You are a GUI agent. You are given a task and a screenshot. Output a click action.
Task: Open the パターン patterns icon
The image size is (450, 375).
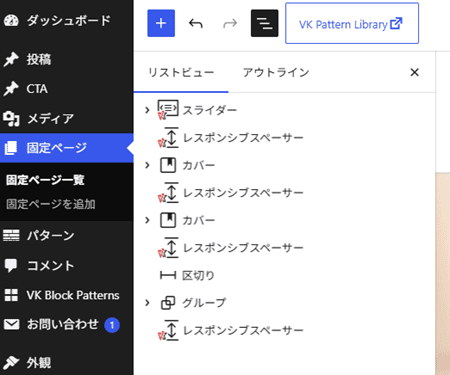pyautogui.click(x=11, y=236)
